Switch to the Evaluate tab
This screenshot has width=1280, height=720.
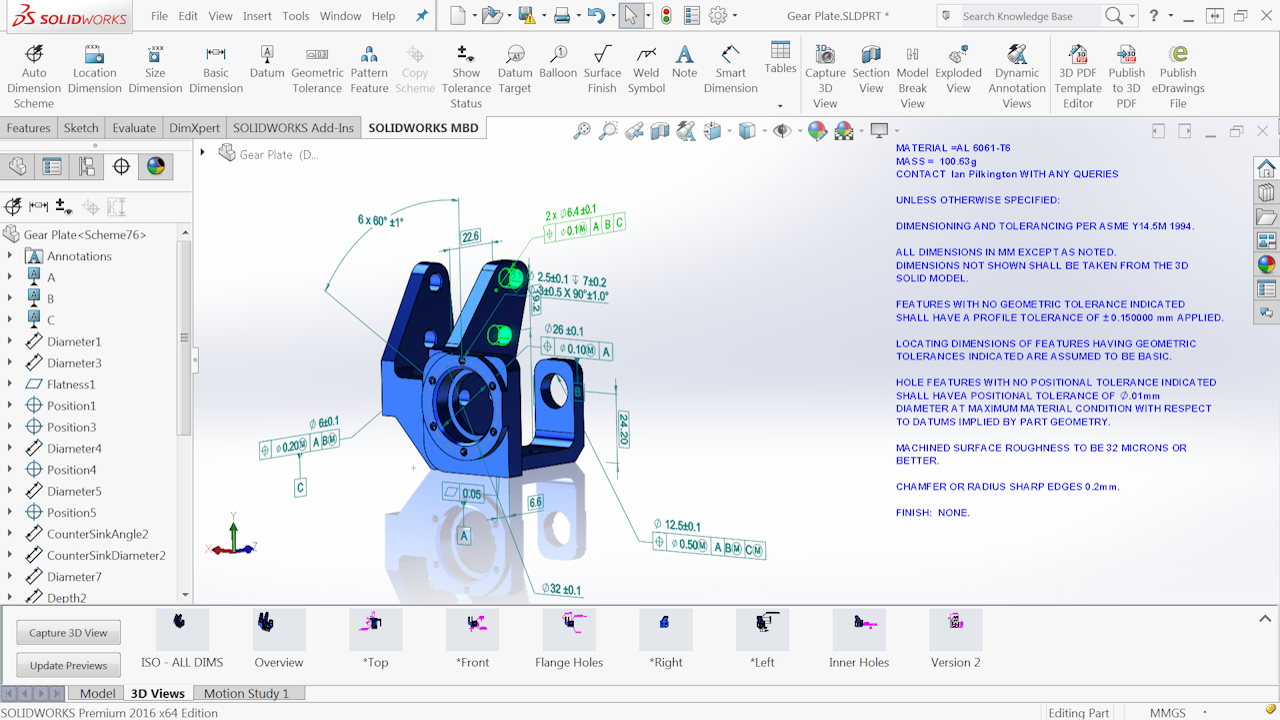(x=134, y=128)
